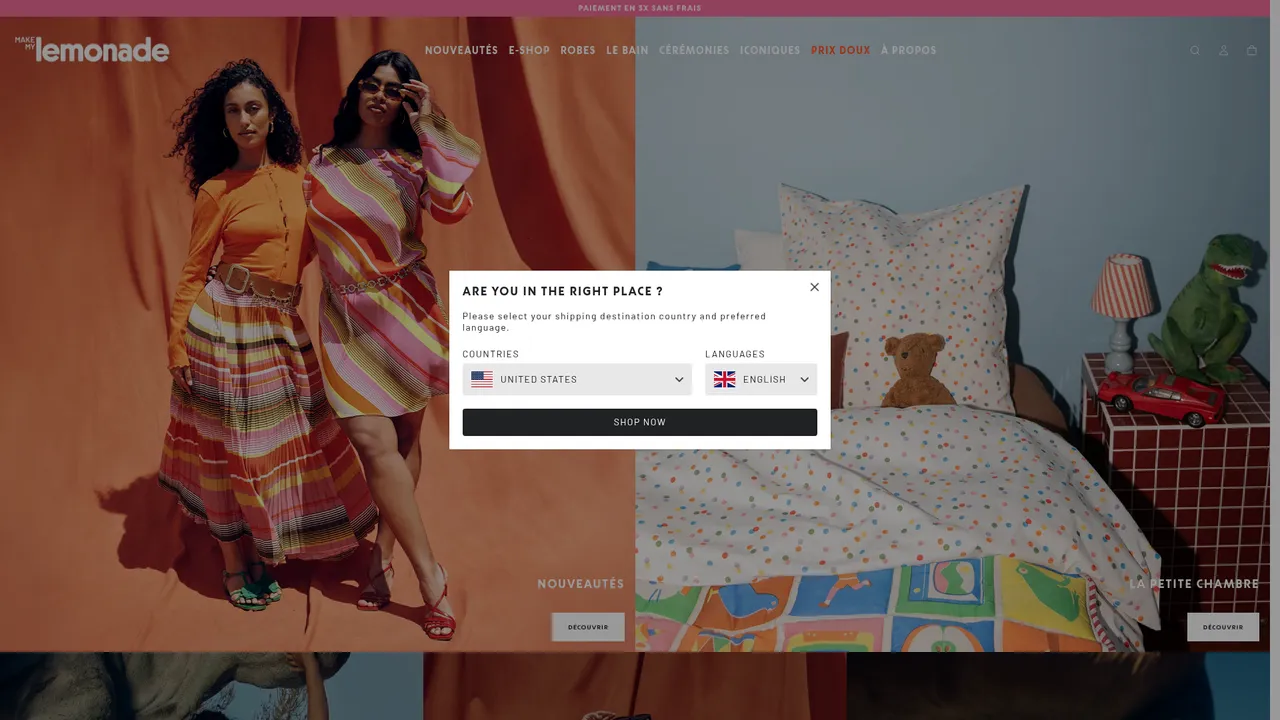The width and height of the screenshot is (1280, 720).
Task: Open the Robes menu item
Action: tap(578, 50)
